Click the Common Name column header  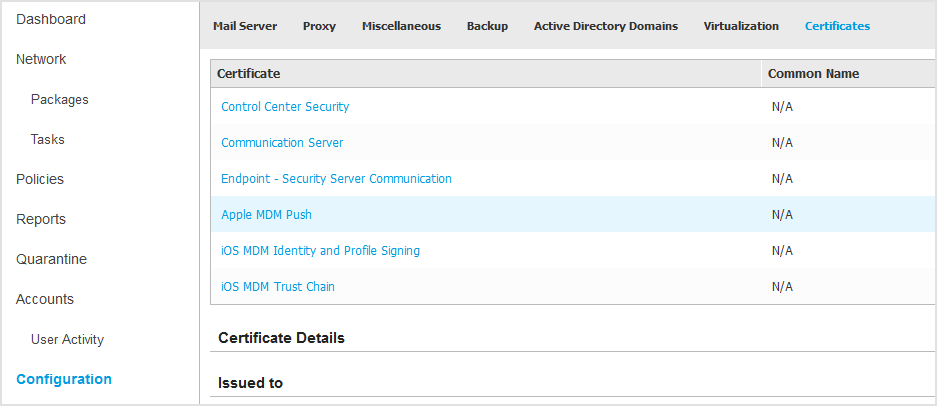(813, 74)
